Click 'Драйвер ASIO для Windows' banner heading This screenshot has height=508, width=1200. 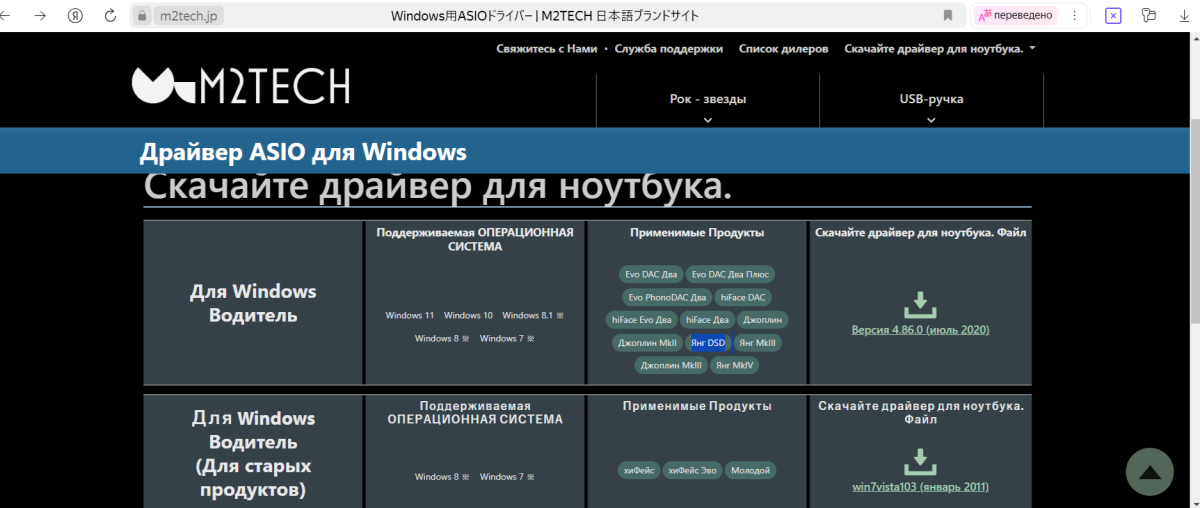[303, 153]
